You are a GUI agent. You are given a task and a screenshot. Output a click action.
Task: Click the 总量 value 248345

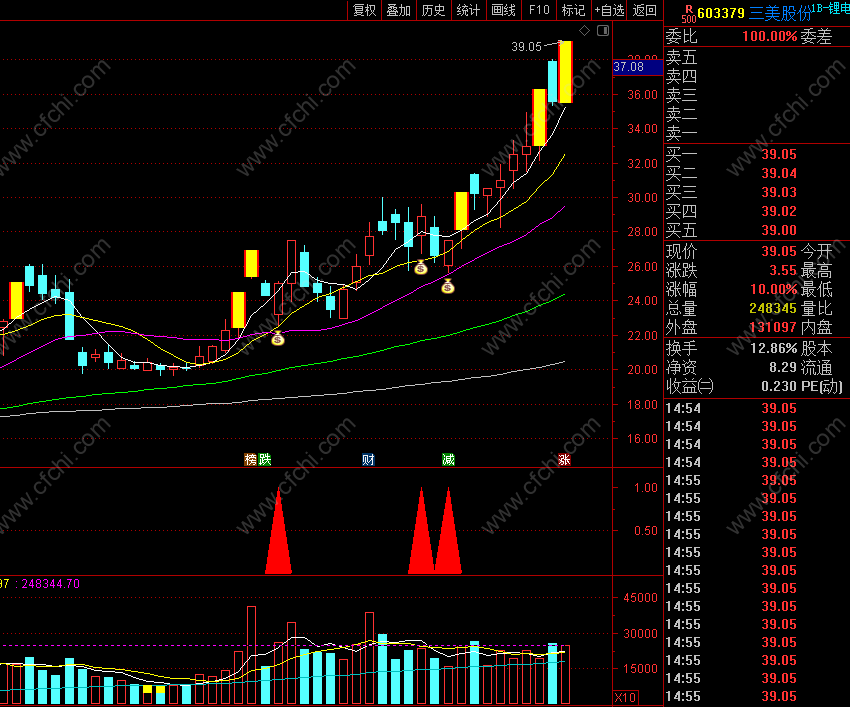[773, 308]
